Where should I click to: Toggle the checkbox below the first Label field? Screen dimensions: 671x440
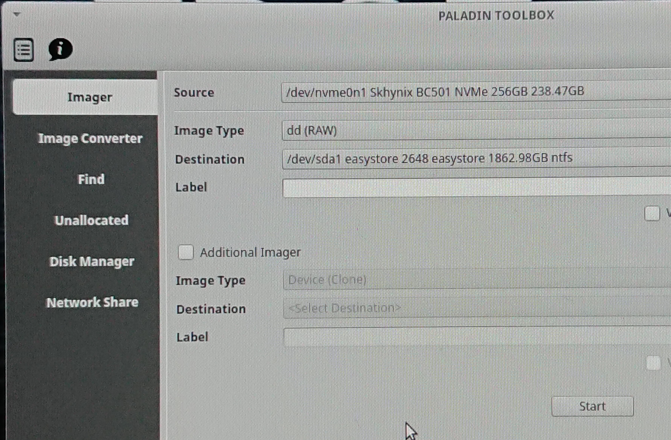652,213
